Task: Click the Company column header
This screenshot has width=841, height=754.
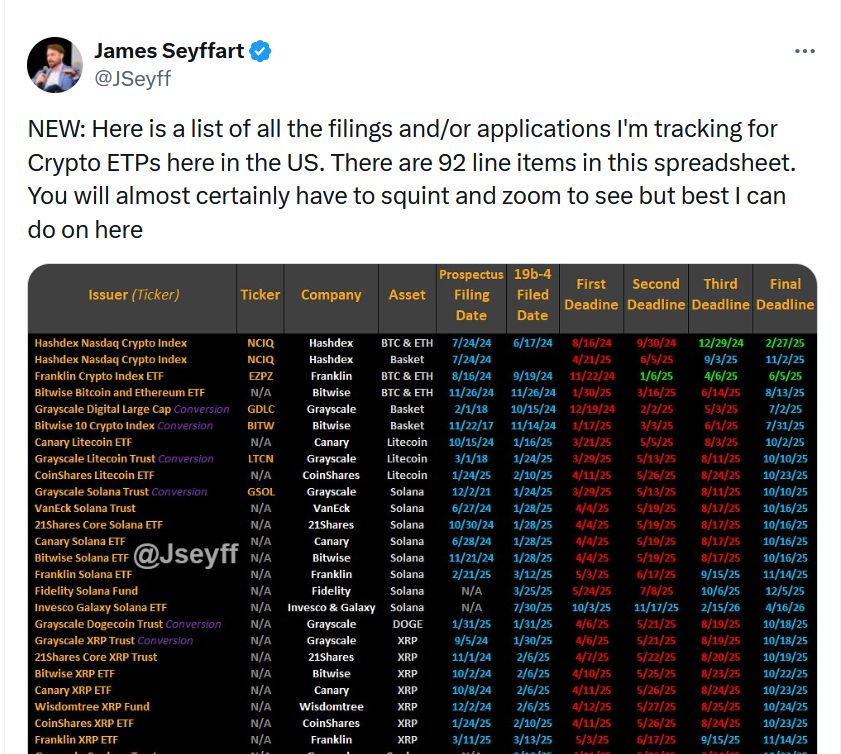Action: (x=331, y=295)
